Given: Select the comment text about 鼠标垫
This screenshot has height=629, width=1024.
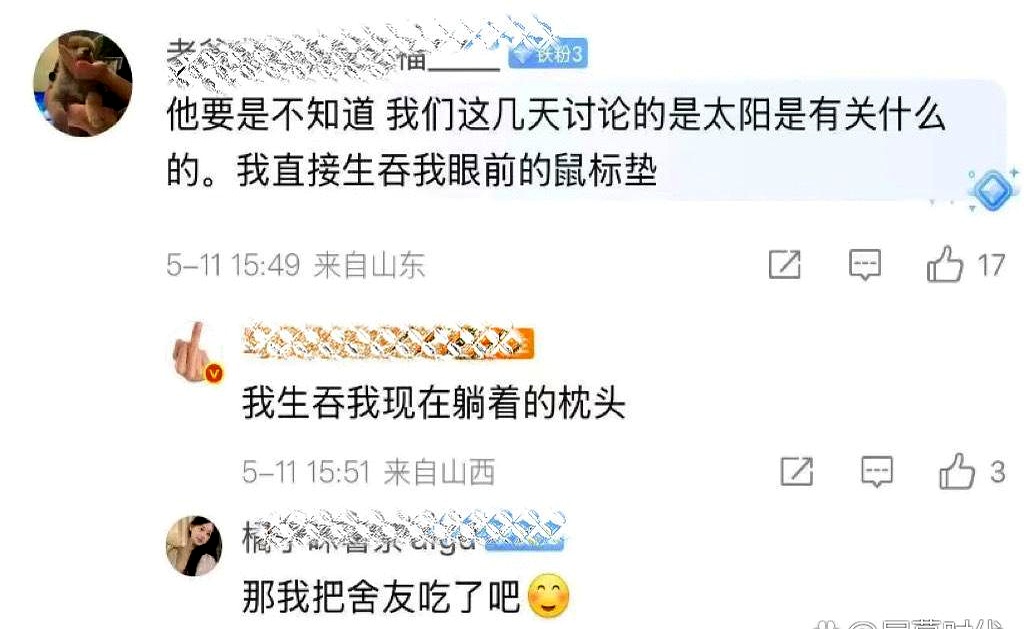Looking at the screenshot, I should coord(556,142).
